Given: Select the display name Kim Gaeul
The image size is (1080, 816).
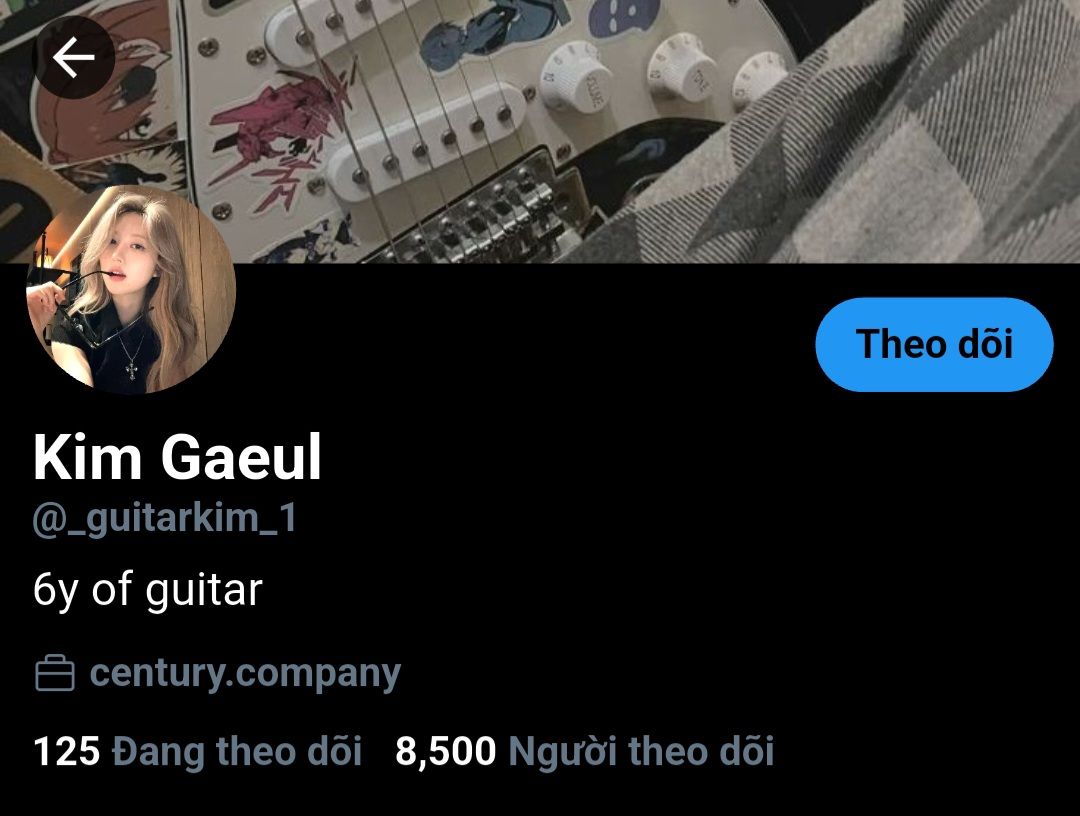Looking at the screenshot, I should click(177, 457).
